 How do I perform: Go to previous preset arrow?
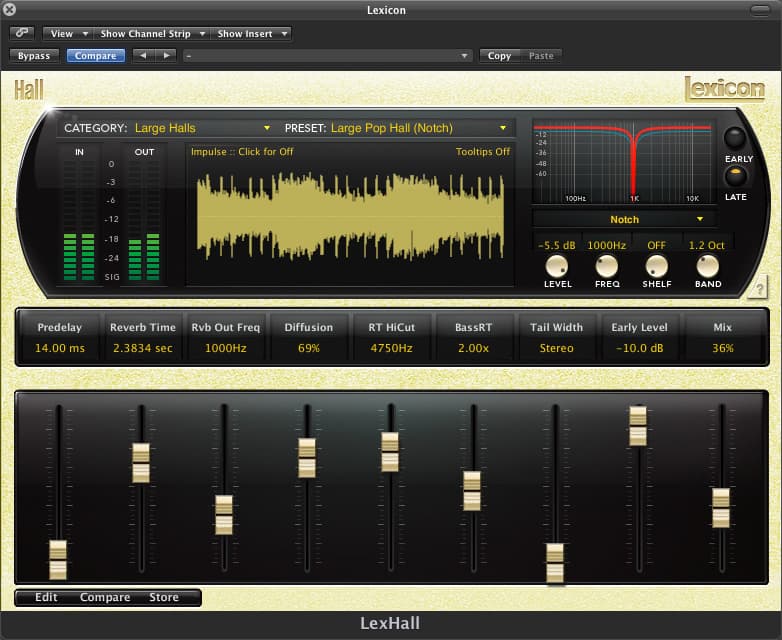click(143, 55)
